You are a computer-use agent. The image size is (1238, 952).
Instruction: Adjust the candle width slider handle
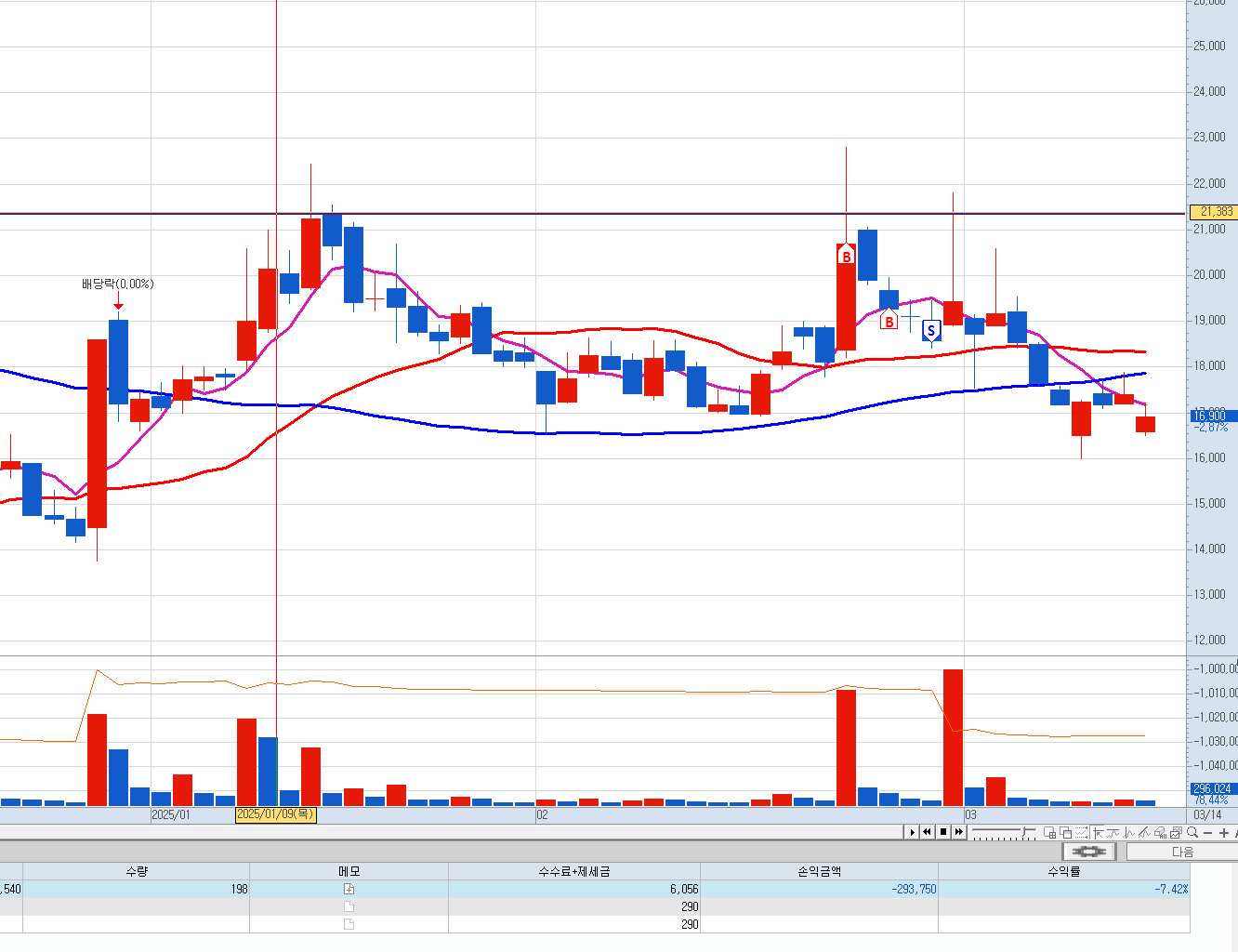click(x=1024, y=831)
